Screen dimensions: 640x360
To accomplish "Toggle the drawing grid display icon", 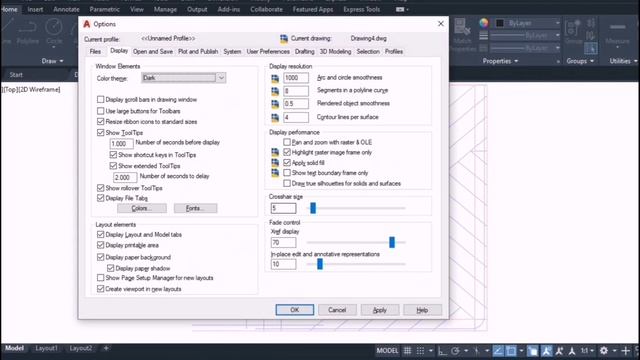I will tap(407, 351).
